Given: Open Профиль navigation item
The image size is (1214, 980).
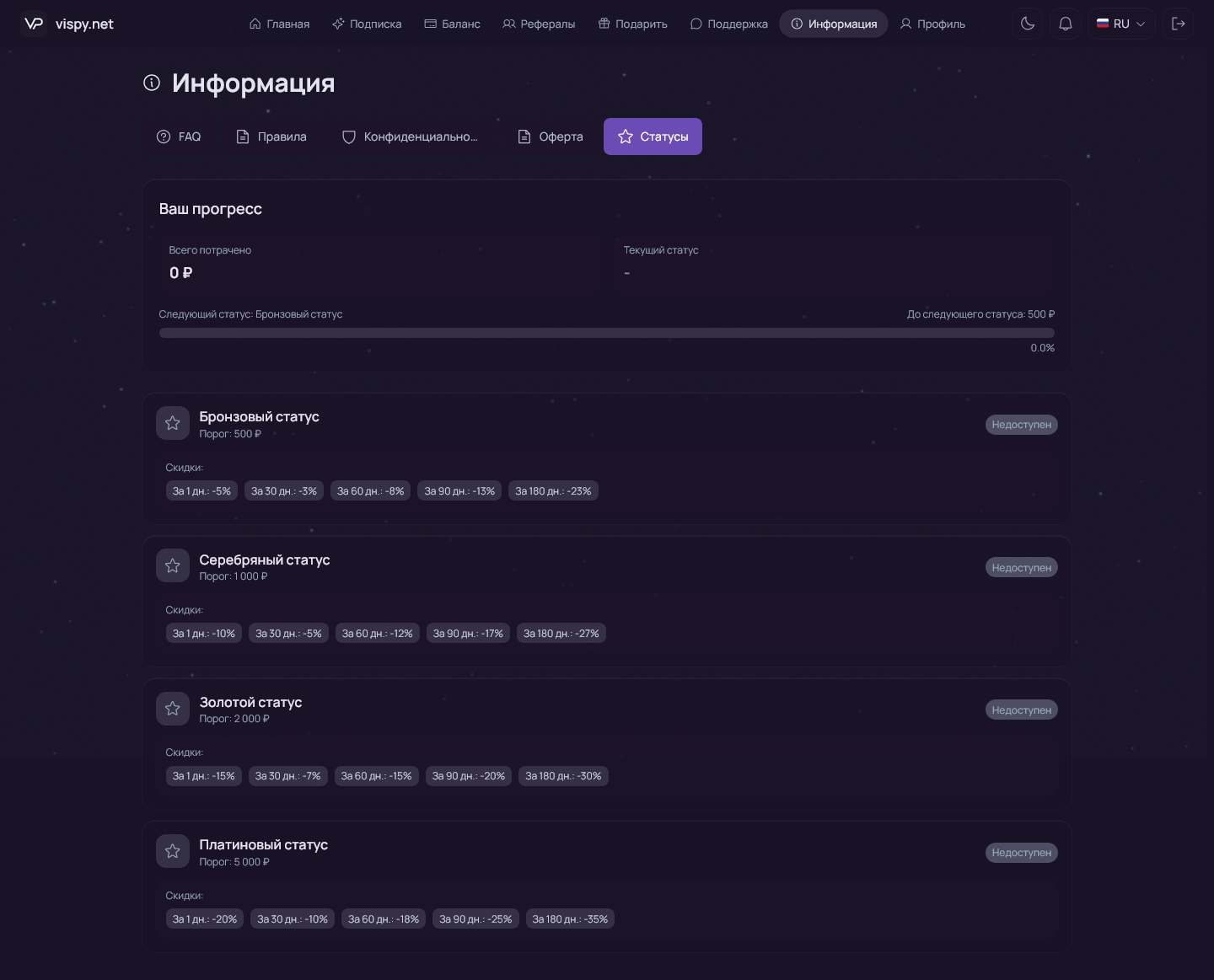Looking at the screenshot, I should pos(932,24).
